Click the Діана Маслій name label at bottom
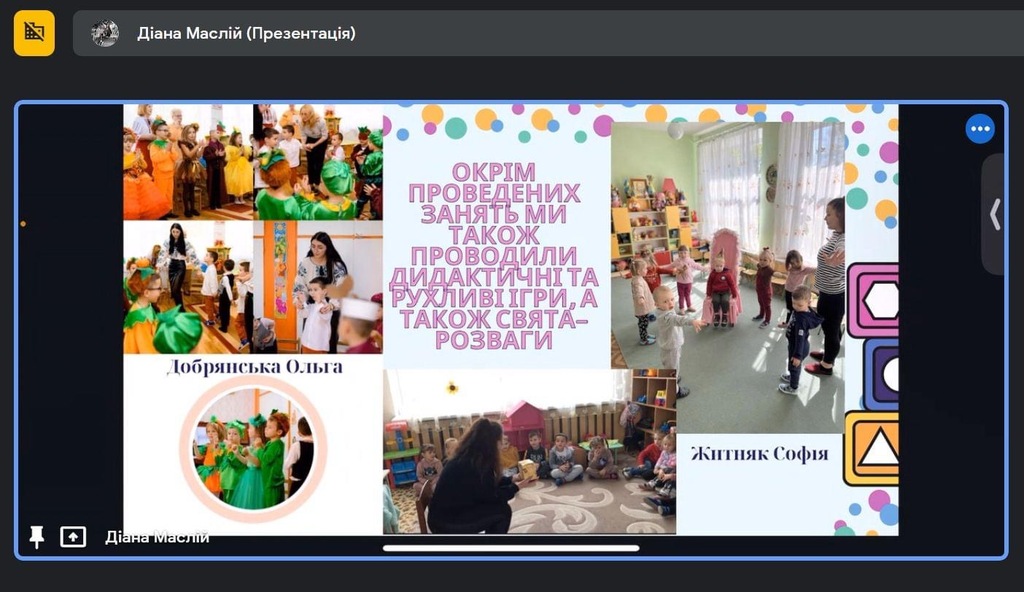Viewport: 1024px width, 592px height. 157,537
